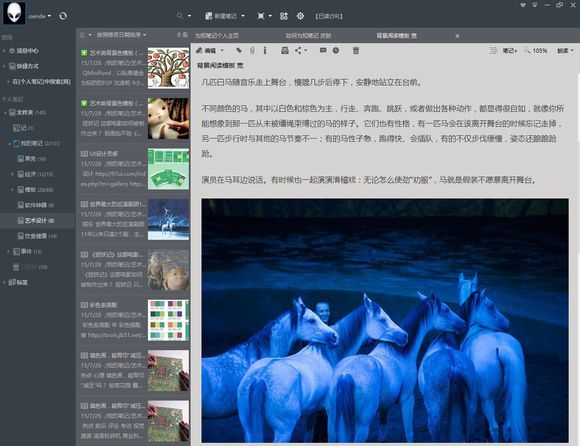Expand the 事件 (13) folder arrow
Viewport: 580px width, 446px height.
tap(8, 251)
